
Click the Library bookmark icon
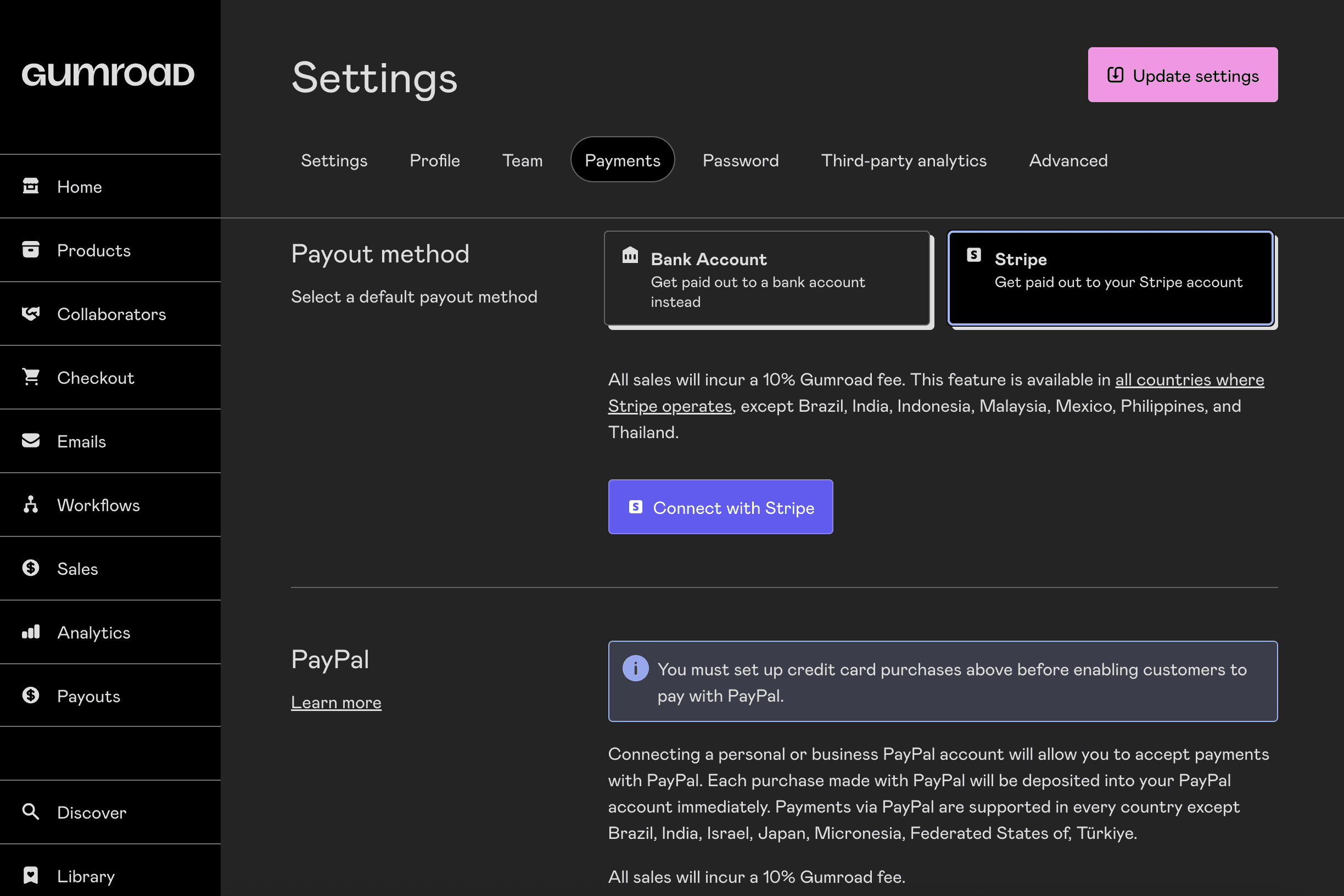pos(31,876)
